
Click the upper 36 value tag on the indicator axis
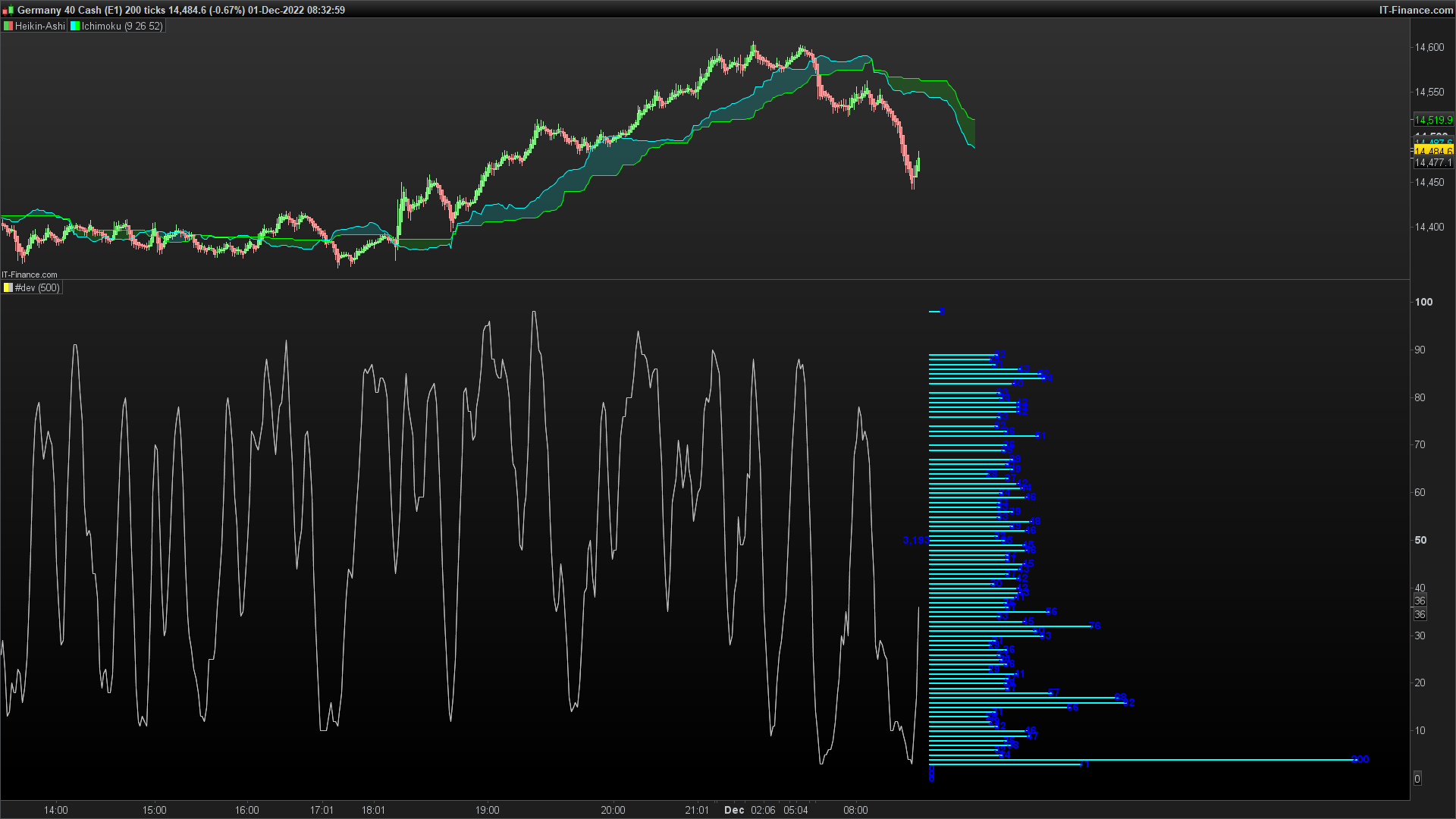click(x=1420, y=601)
